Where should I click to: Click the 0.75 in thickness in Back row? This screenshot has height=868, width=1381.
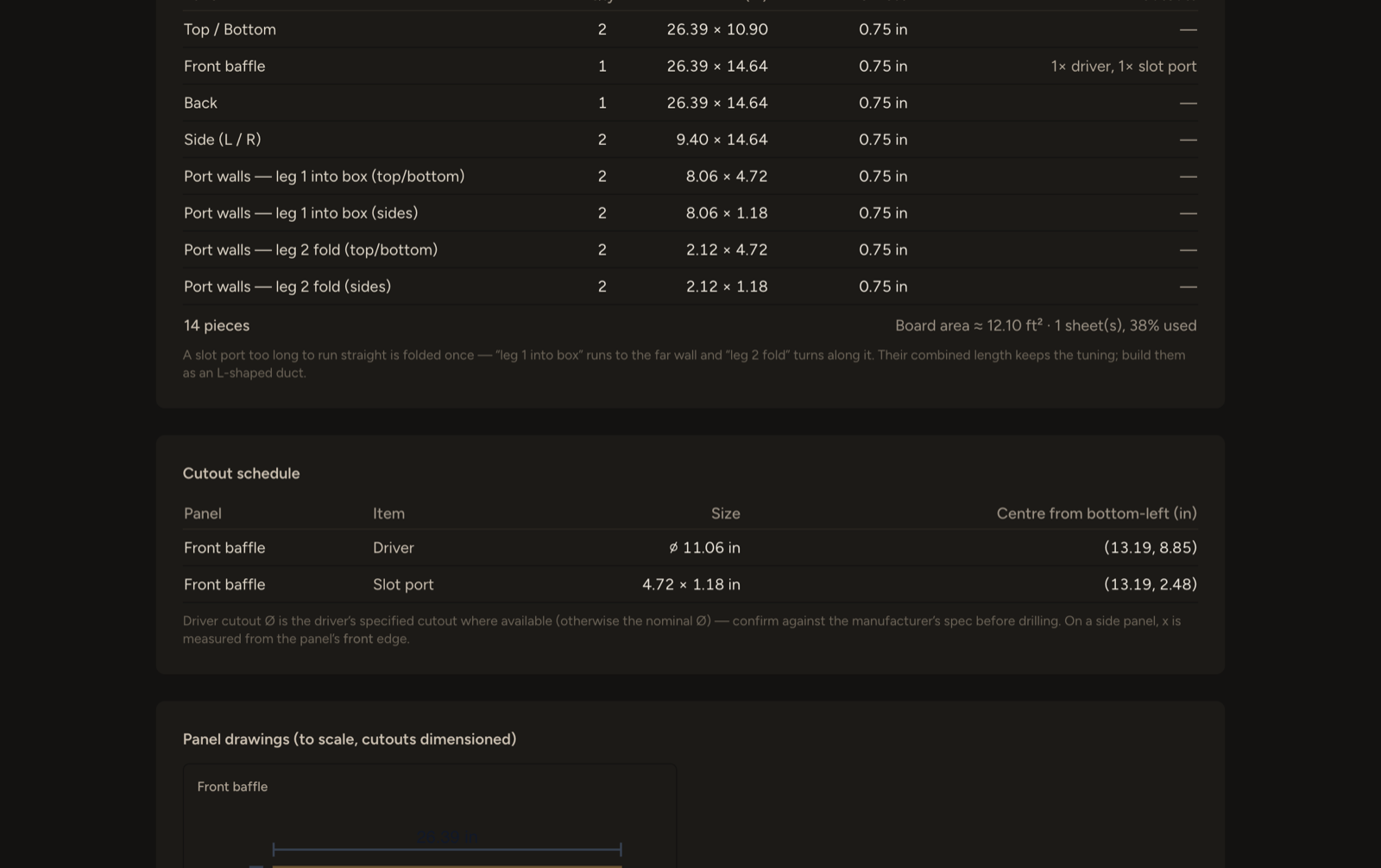[x=883, y=103]
